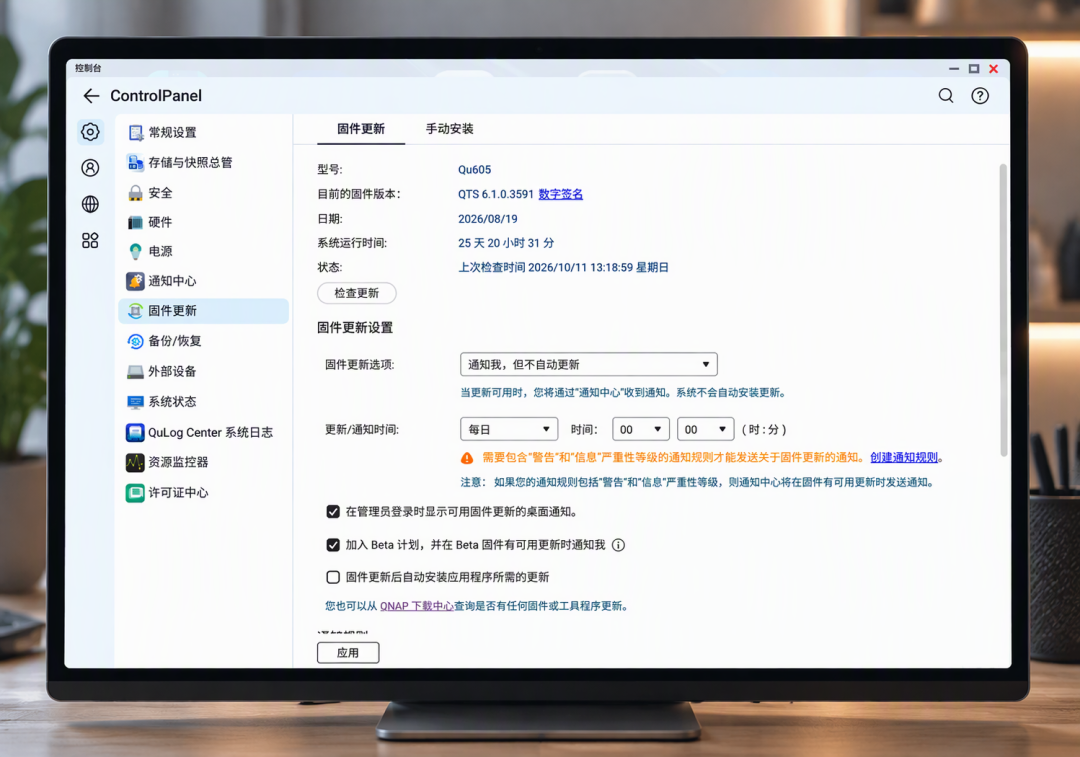
Task: Open the hour 00 dropdown
Action: 641,429
